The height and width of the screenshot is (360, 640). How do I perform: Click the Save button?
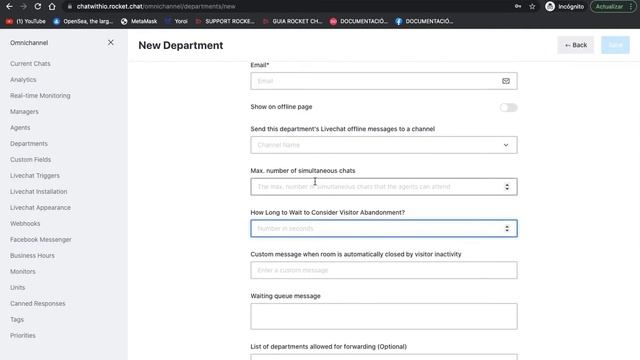615,45
